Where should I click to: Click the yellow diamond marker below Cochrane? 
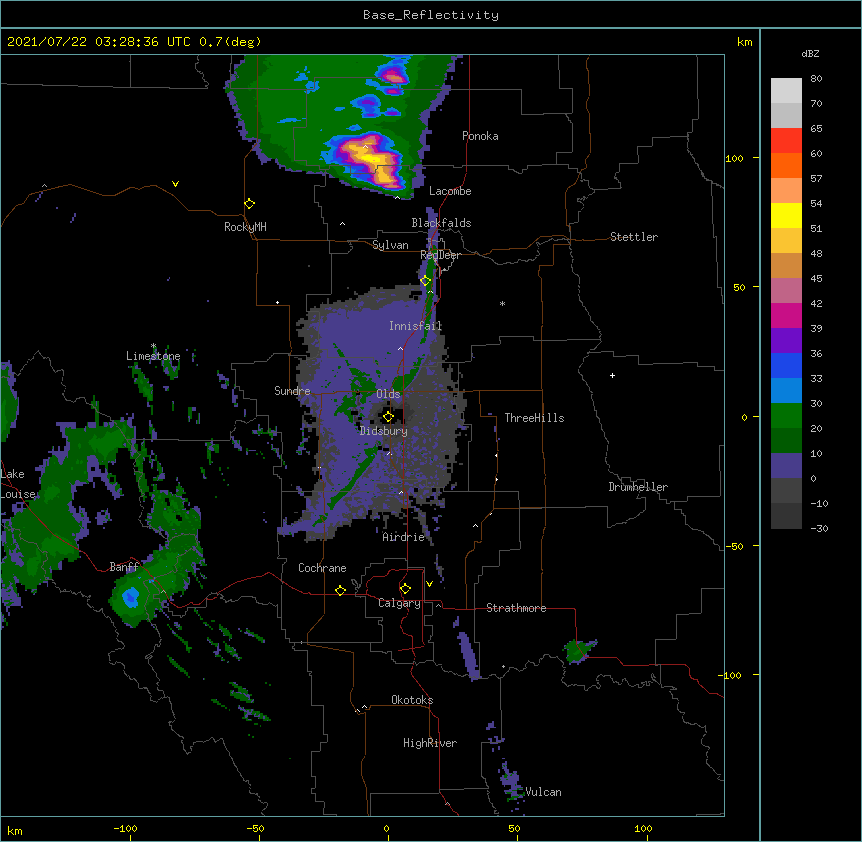pyautogui.click(x=340, y=590)
